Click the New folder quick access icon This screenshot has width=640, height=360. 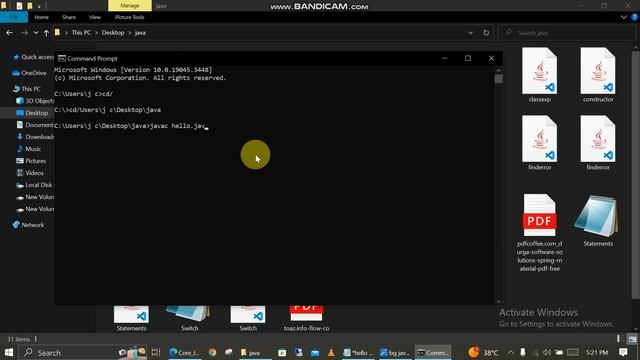pos(30,6)
